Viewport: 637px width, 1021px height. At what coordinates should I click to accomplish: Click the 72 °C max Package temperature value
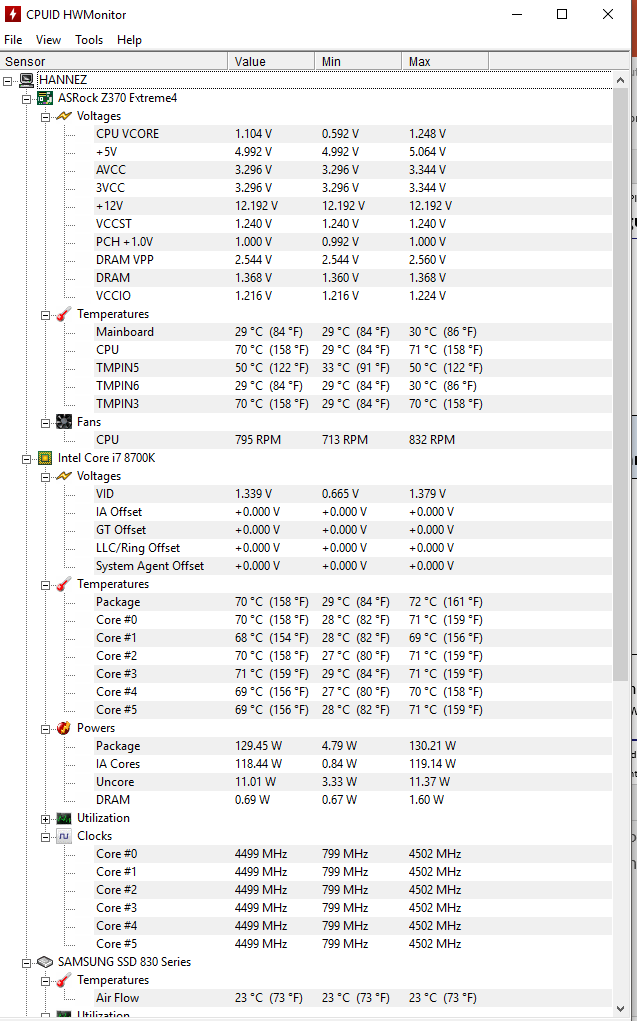tap(446, 602)
